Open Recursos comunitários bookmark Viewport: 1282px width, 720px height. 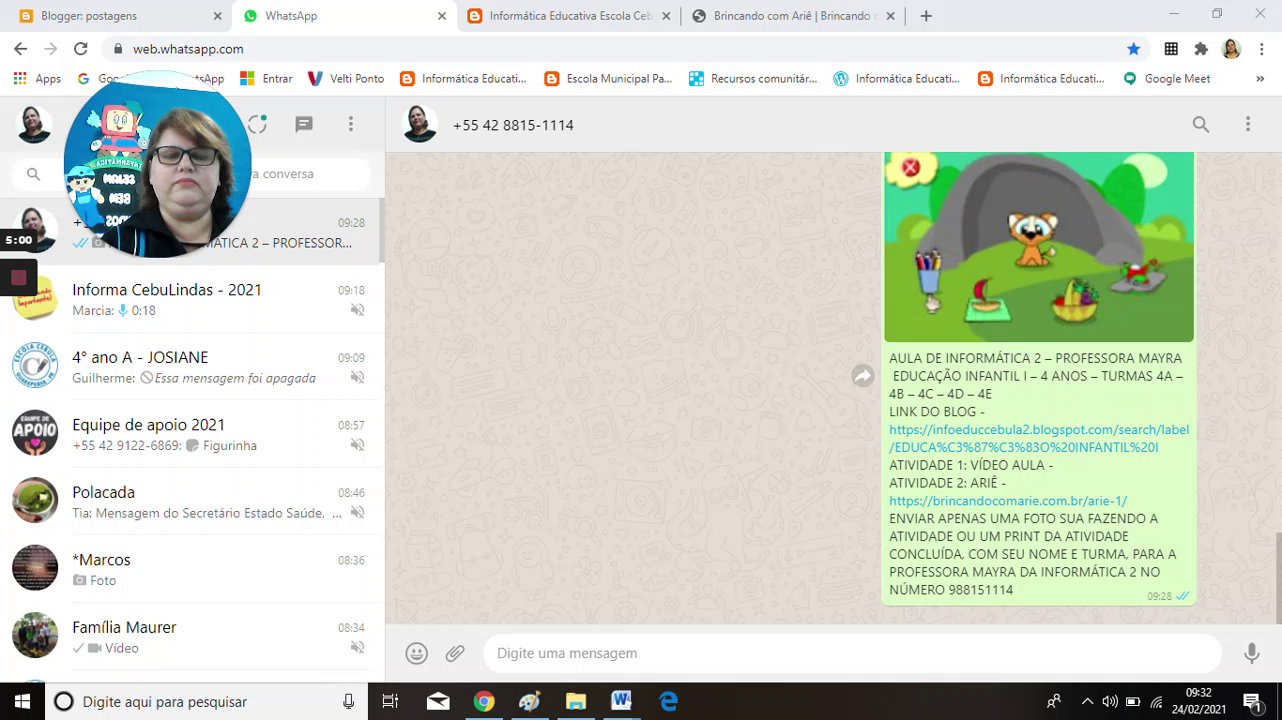753,79
